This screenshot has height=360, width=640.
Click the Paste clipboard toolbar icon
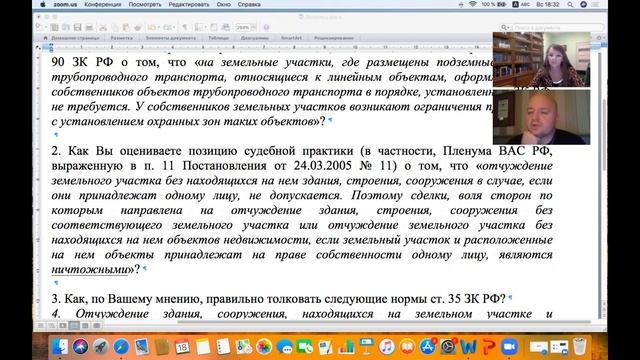(126, 27)
